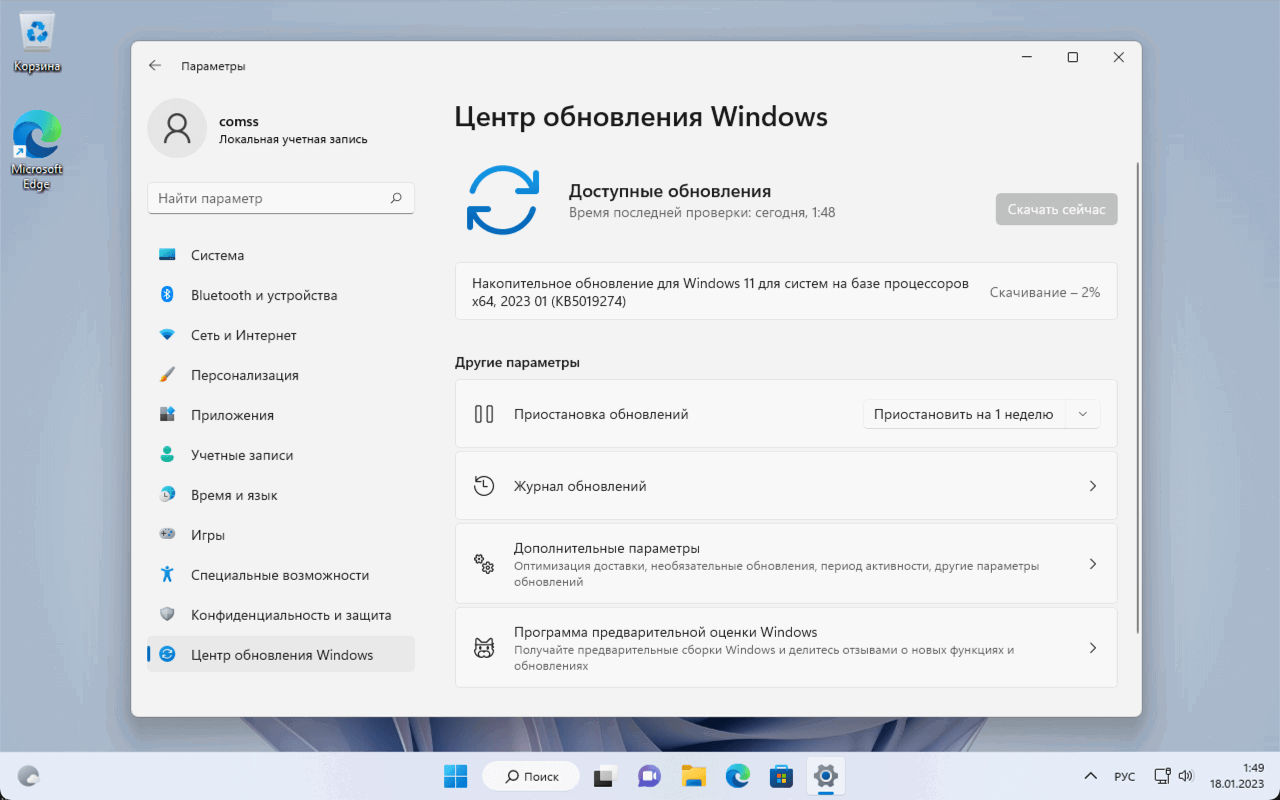Open the Приложения section
The height and width of the screenshot is (800, 1280).
tap(280, 415)
